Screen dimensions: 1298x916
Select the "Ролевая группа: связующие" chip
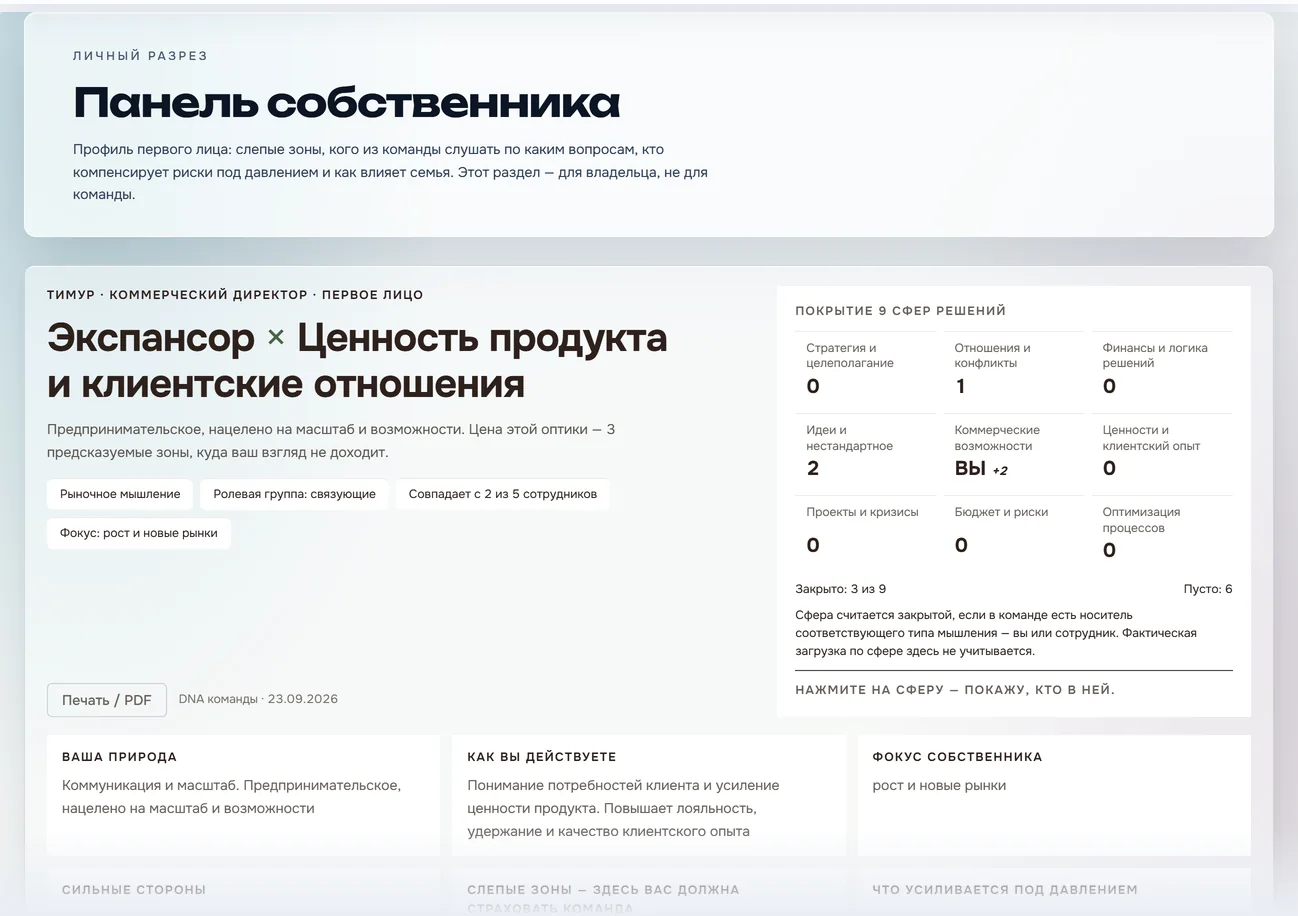click(294, 494)
